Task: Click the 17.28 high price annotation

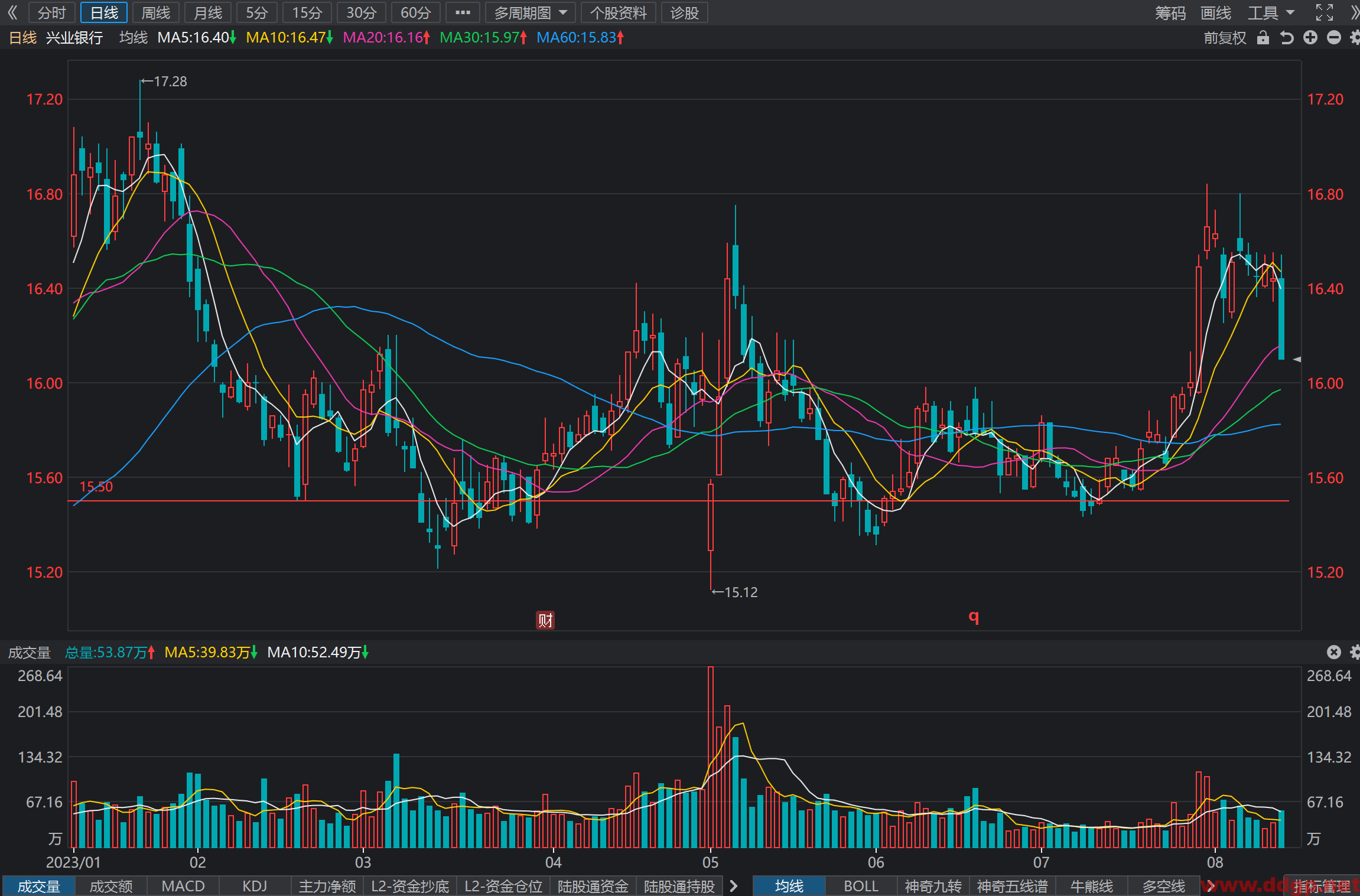Action: 164,82
